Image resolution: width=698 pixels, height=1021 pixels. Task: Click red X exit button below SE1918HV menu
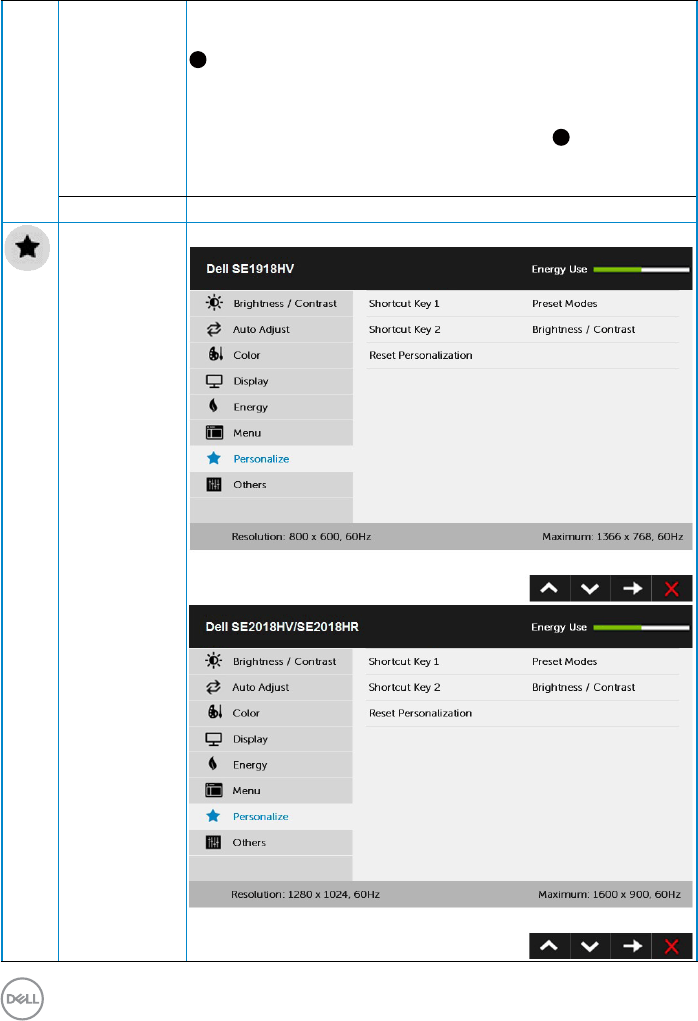coord(671,589)
